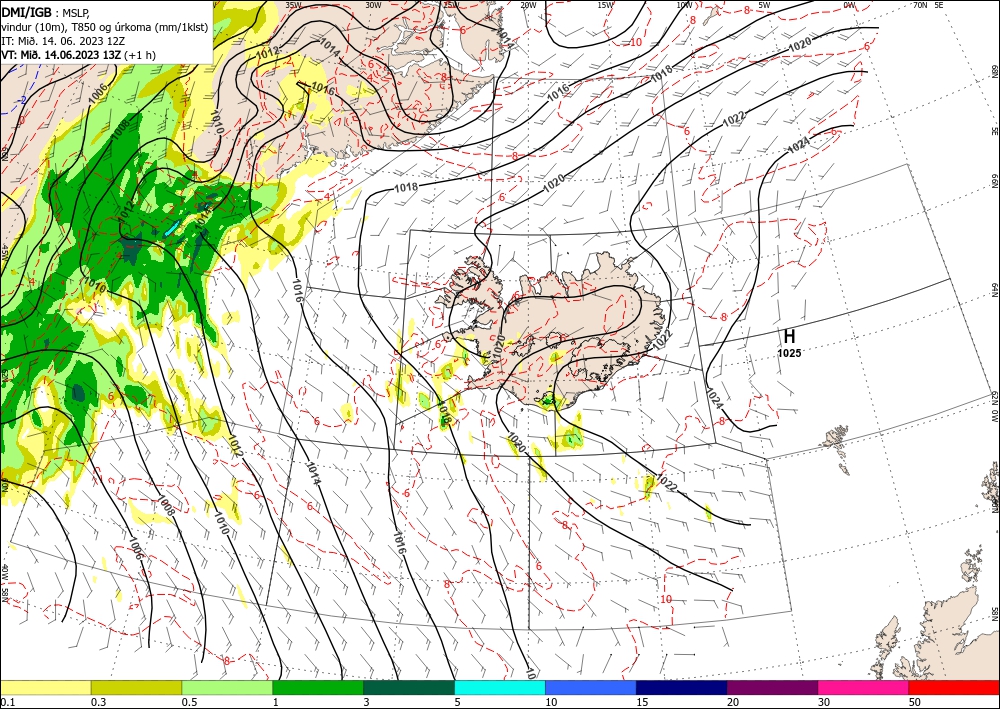Click the '70N' label at top edge
This screenshot has height=709, width=1000.
(x=920, y=5)
